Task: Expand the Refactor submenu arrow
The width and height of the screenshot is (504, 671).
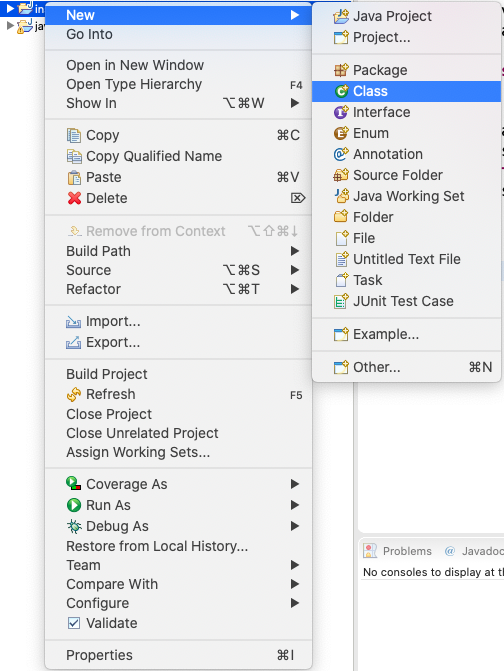Action: (x=295, y=289)
